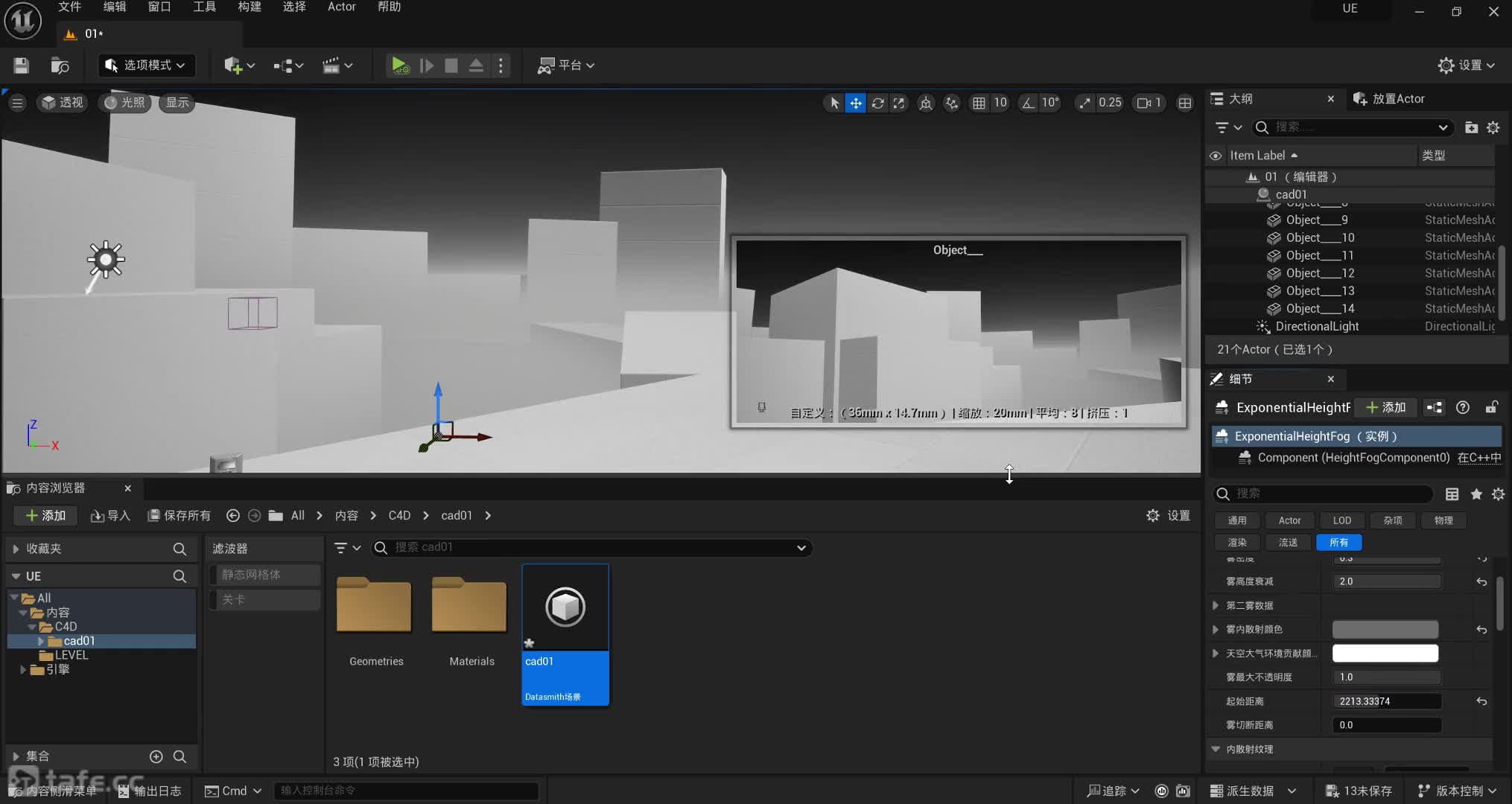This screenshot has height=804, width=1512.
Task: Skip frame with the advance play button
Action: (x=426, y=66)
